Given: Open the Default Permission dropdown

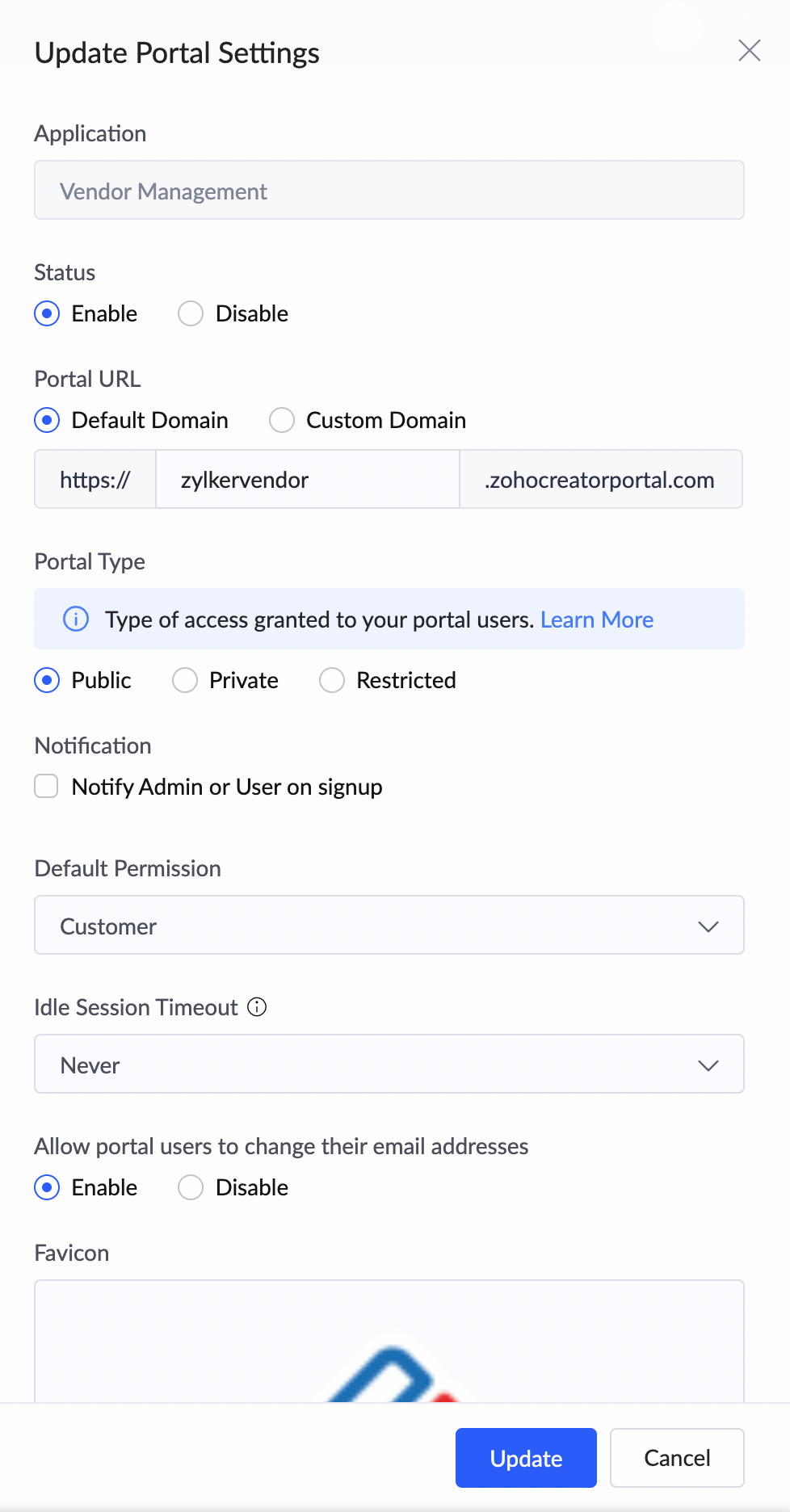Looking at the screenshot, I should [389, 926].
